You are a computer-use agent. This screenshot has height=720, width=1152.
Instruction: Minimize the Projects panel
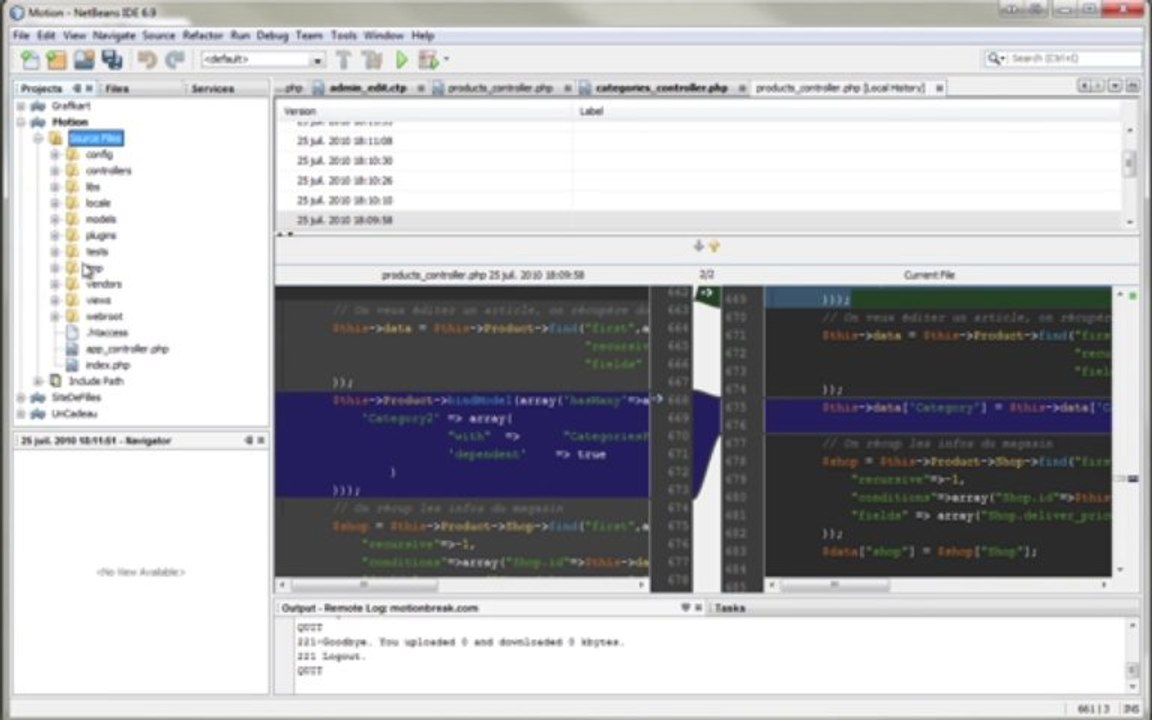coord(76,88)
